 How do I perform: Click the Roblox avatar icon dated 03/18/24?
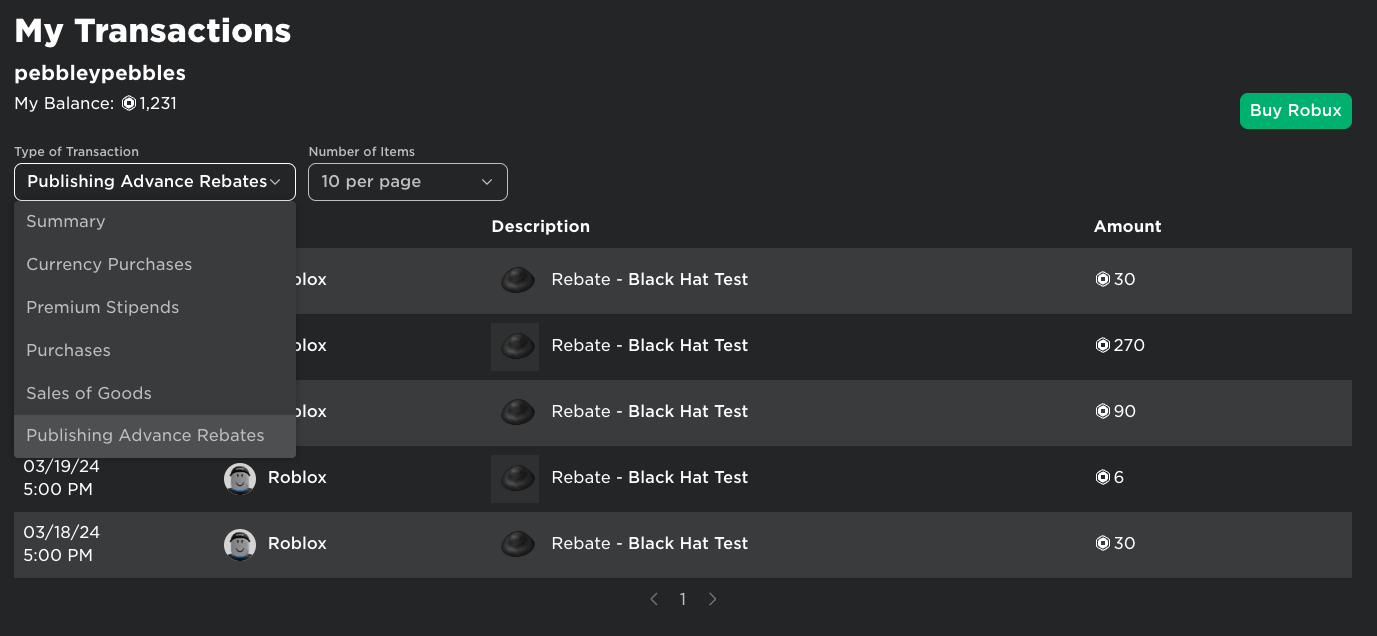pyautogui.click(x=240, y=544)
